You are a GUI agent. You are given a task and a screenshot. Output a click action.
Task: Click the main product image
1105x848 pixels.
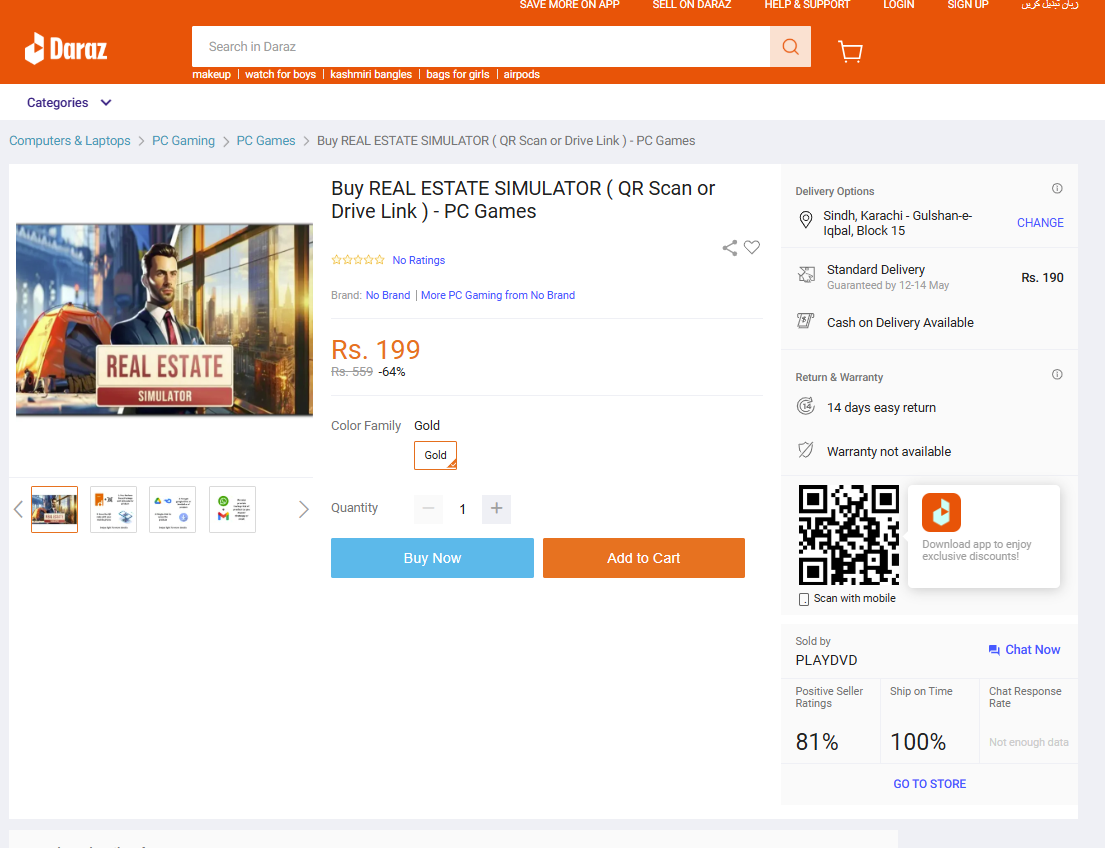point(164,319)
